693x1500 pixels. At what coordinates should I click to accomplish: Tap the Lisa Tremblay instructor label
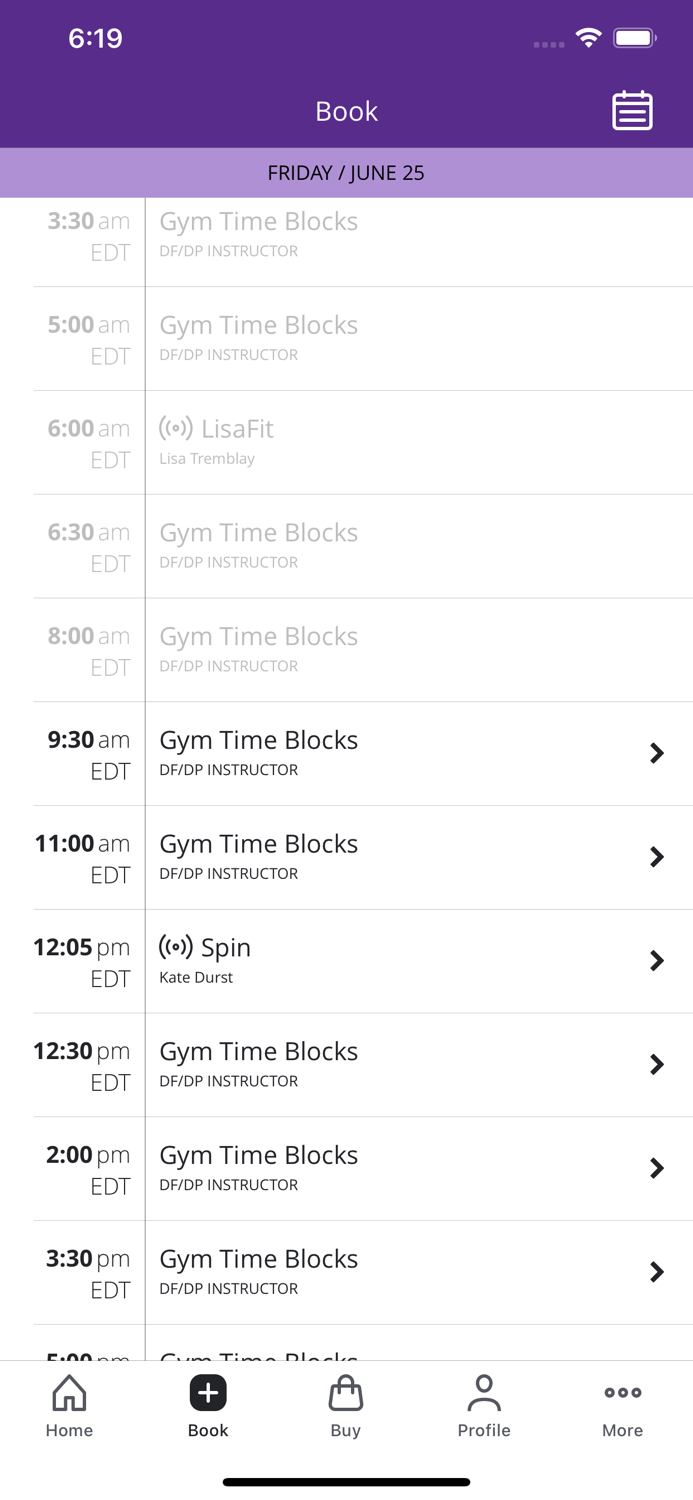pos(207,459)
